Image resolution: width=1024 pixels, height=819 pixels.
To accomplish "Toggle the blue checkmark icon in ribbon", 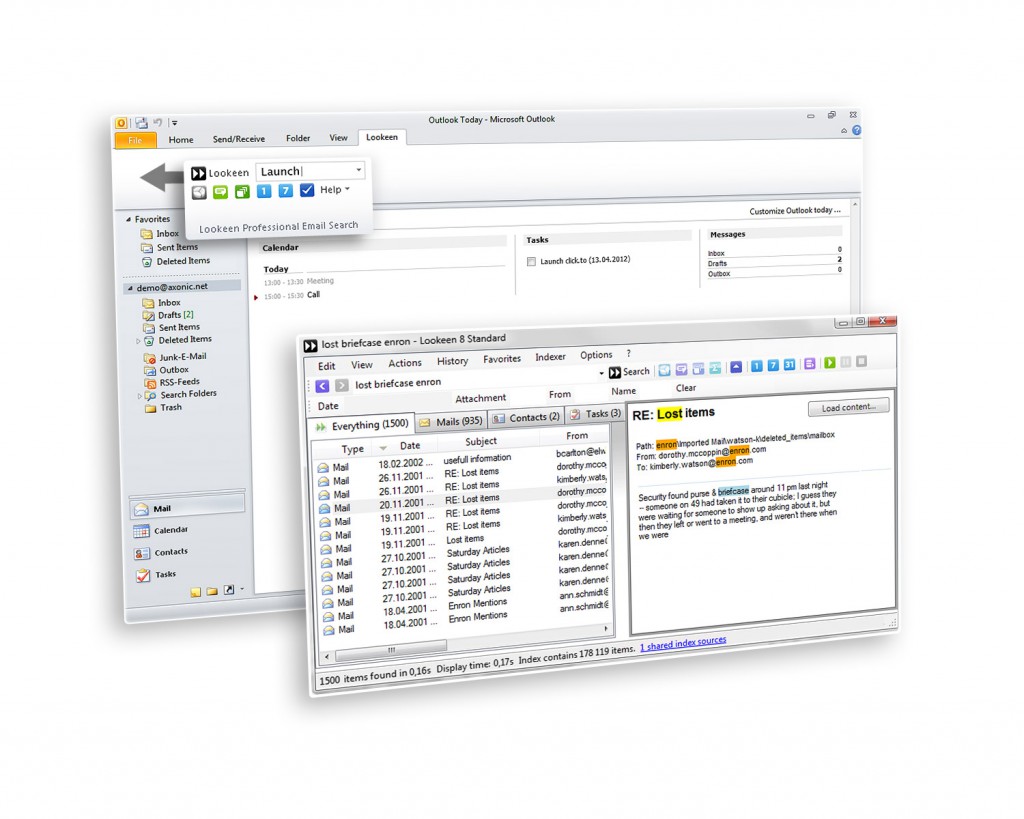I will pyautogui.click(x=307, y=190).
